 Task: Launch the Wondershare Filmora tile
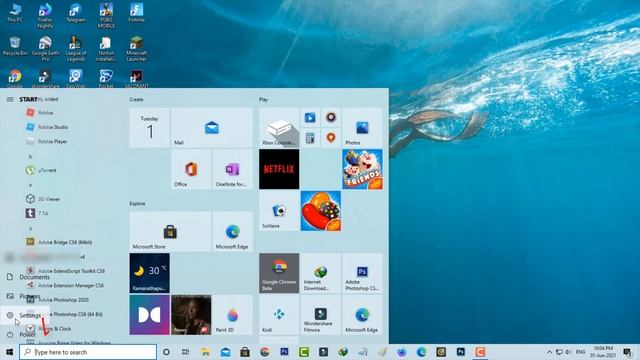point(321,315)
